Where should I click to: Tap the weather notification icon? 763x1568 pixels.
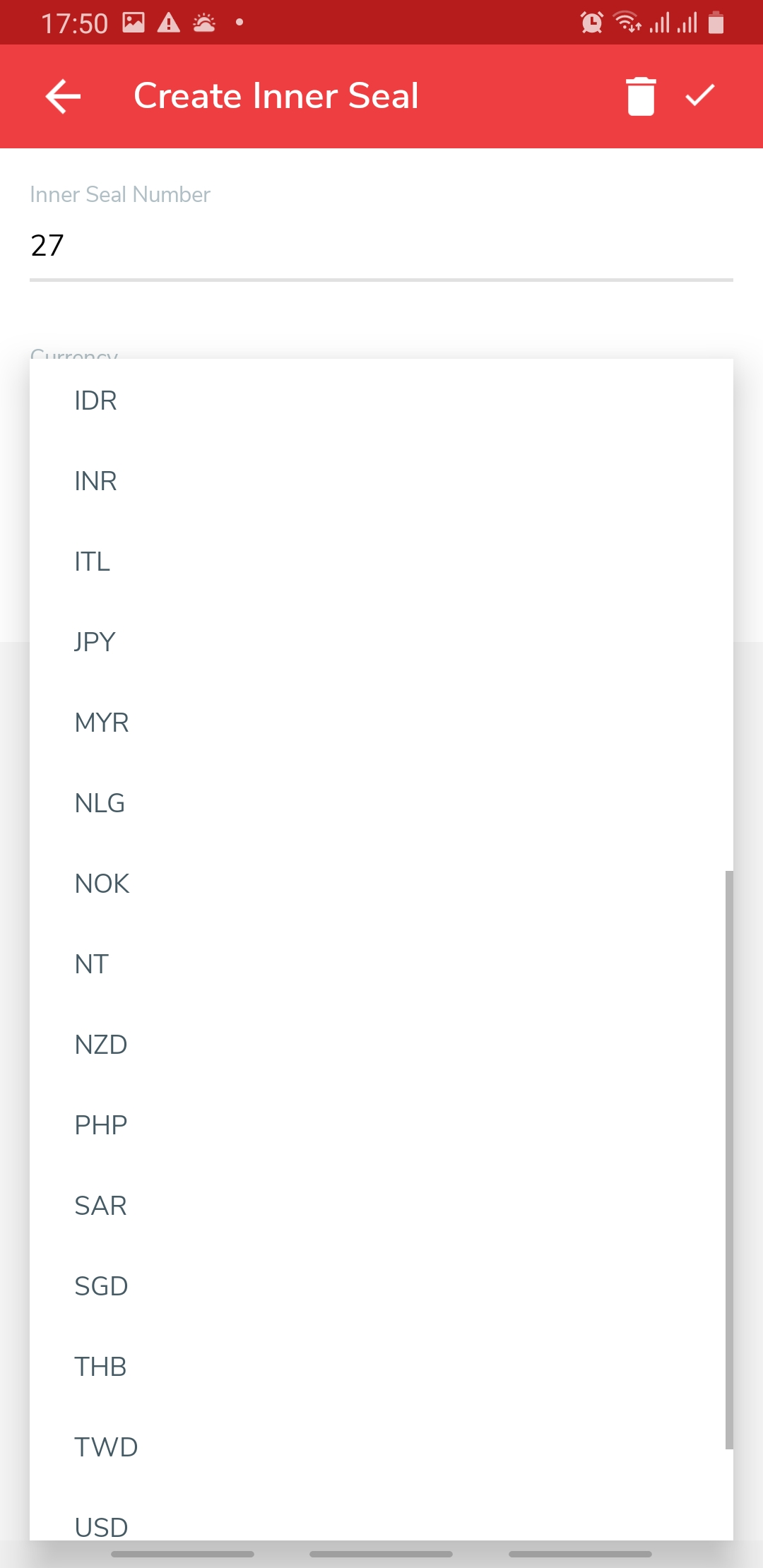204,23
